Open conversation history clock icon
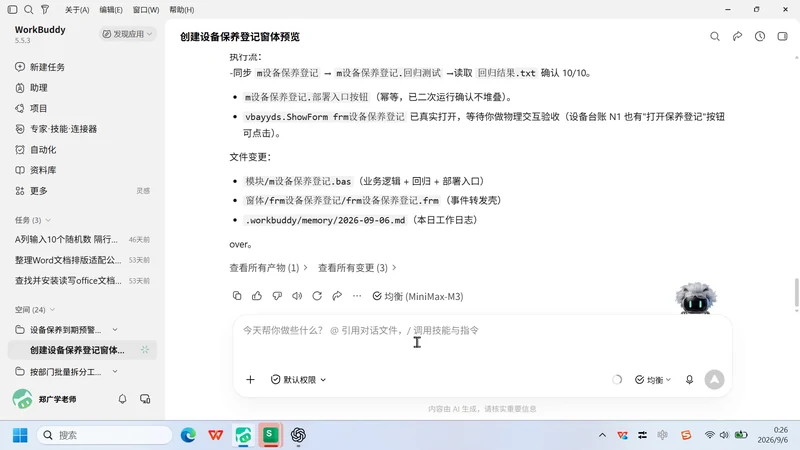Screen dimensions: 800x450 coord(760,36)
